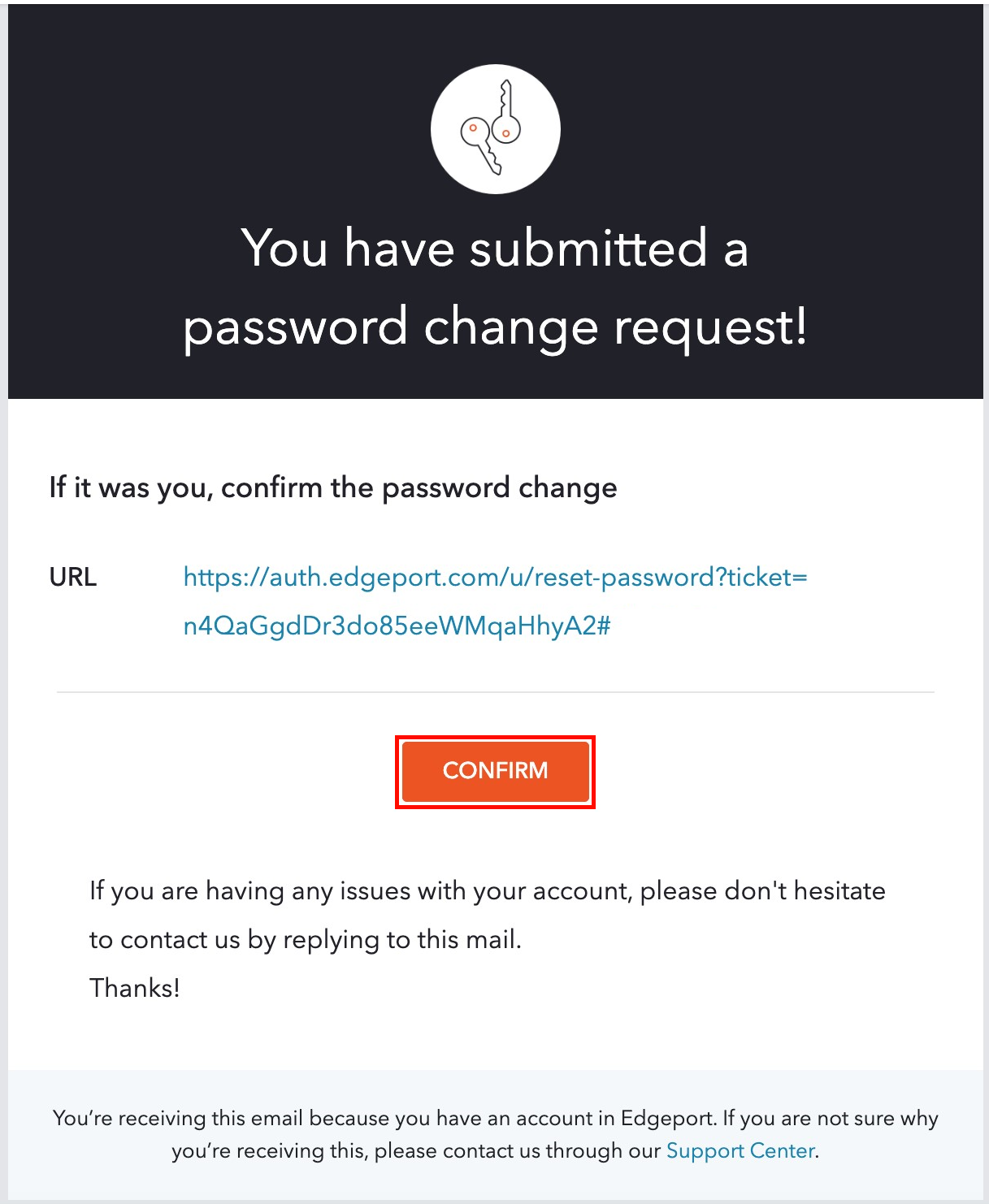Open the auth.edgeport.com reset-password link
989x1204 pixels.
494,578
